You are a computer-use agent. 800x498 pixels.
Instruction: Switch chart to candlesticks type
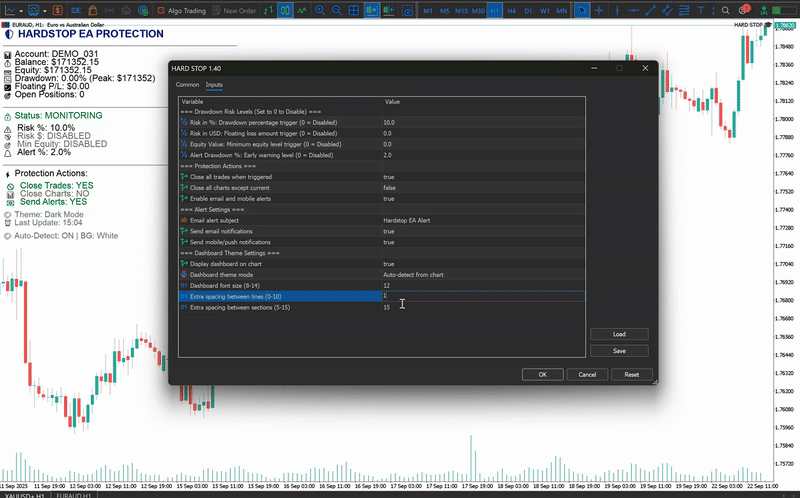coord(285,10)
